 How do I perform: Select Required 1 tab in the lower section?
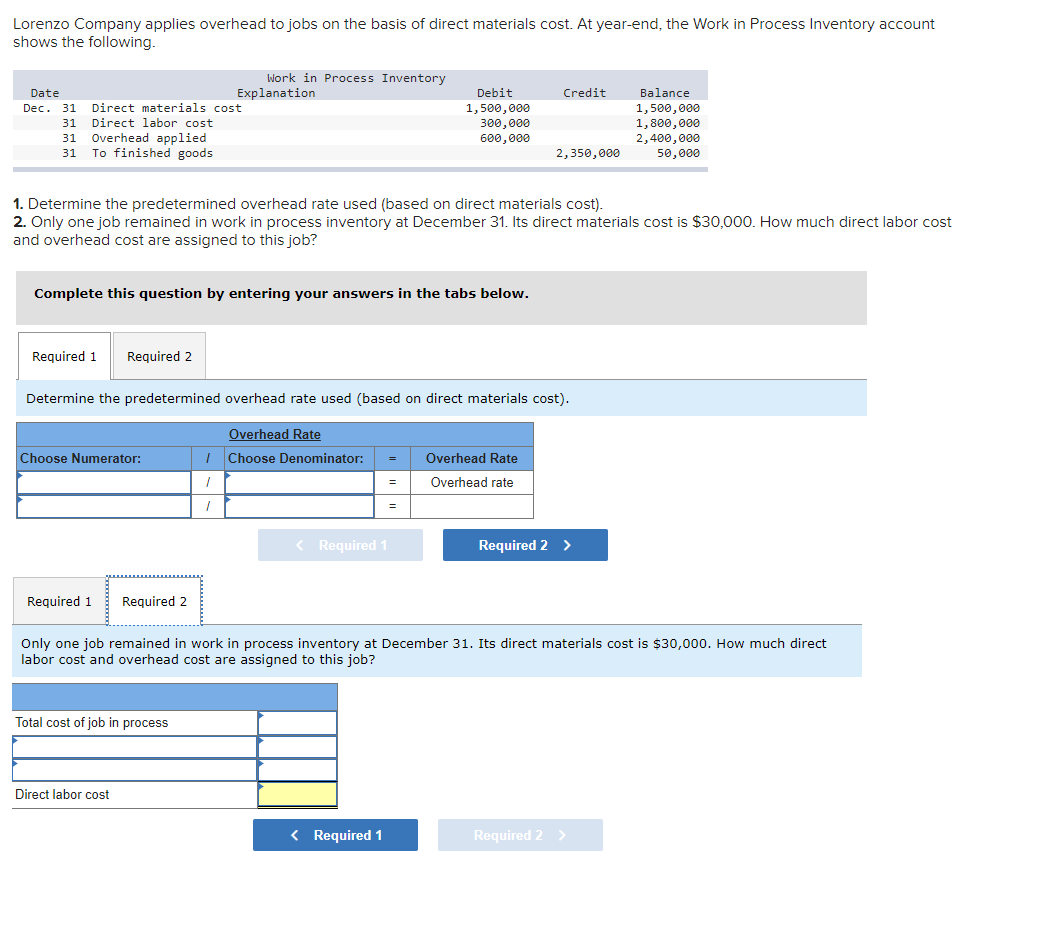click(59, 601)
